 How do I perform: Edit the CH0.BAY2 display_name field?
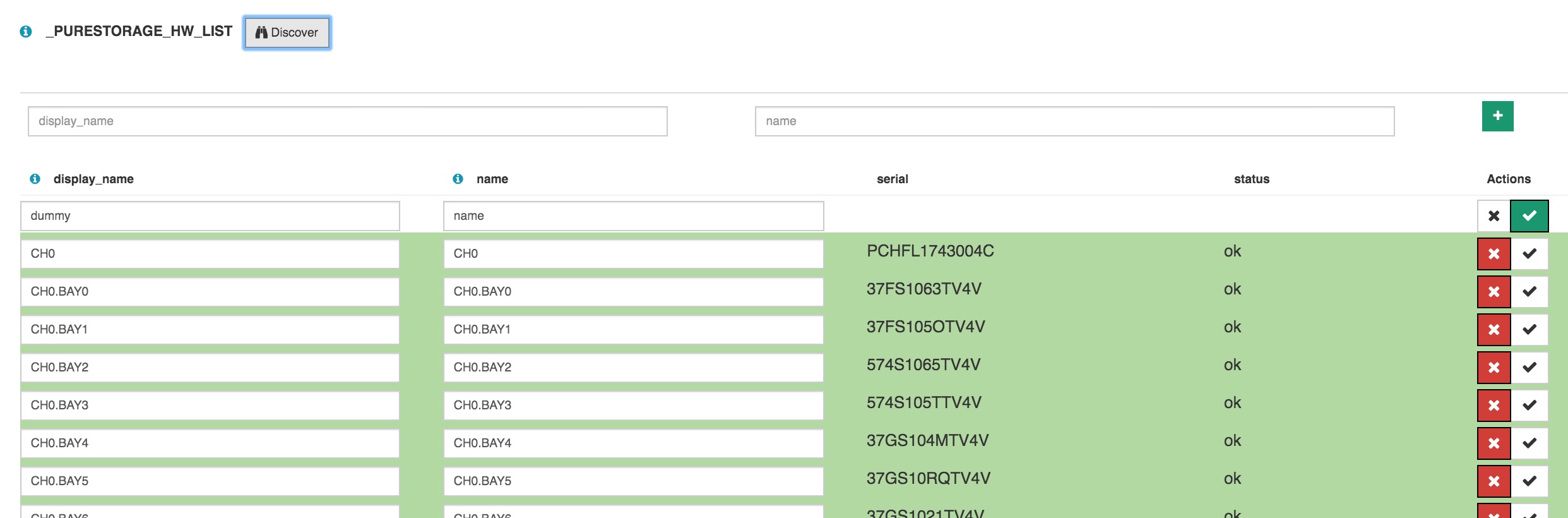[x=210, y=368]
